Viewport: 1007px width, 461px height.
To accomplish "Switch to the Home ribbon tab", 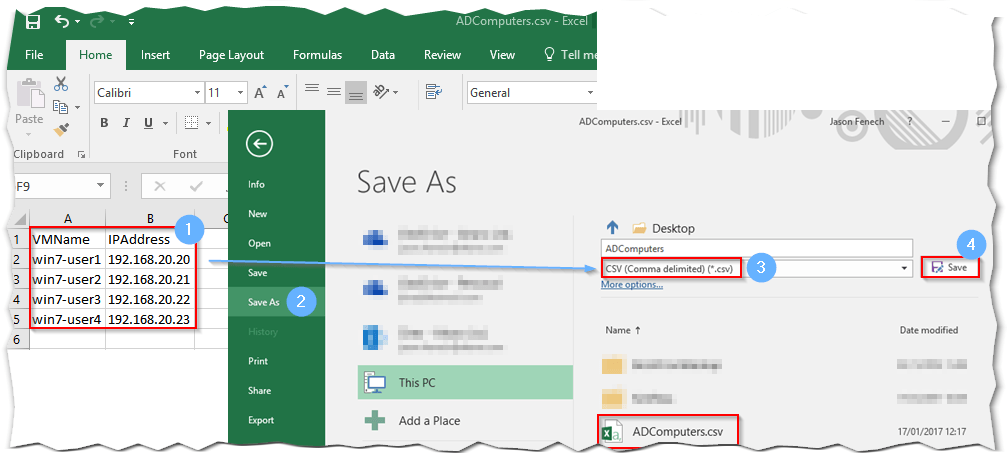I will pos(96,55).
